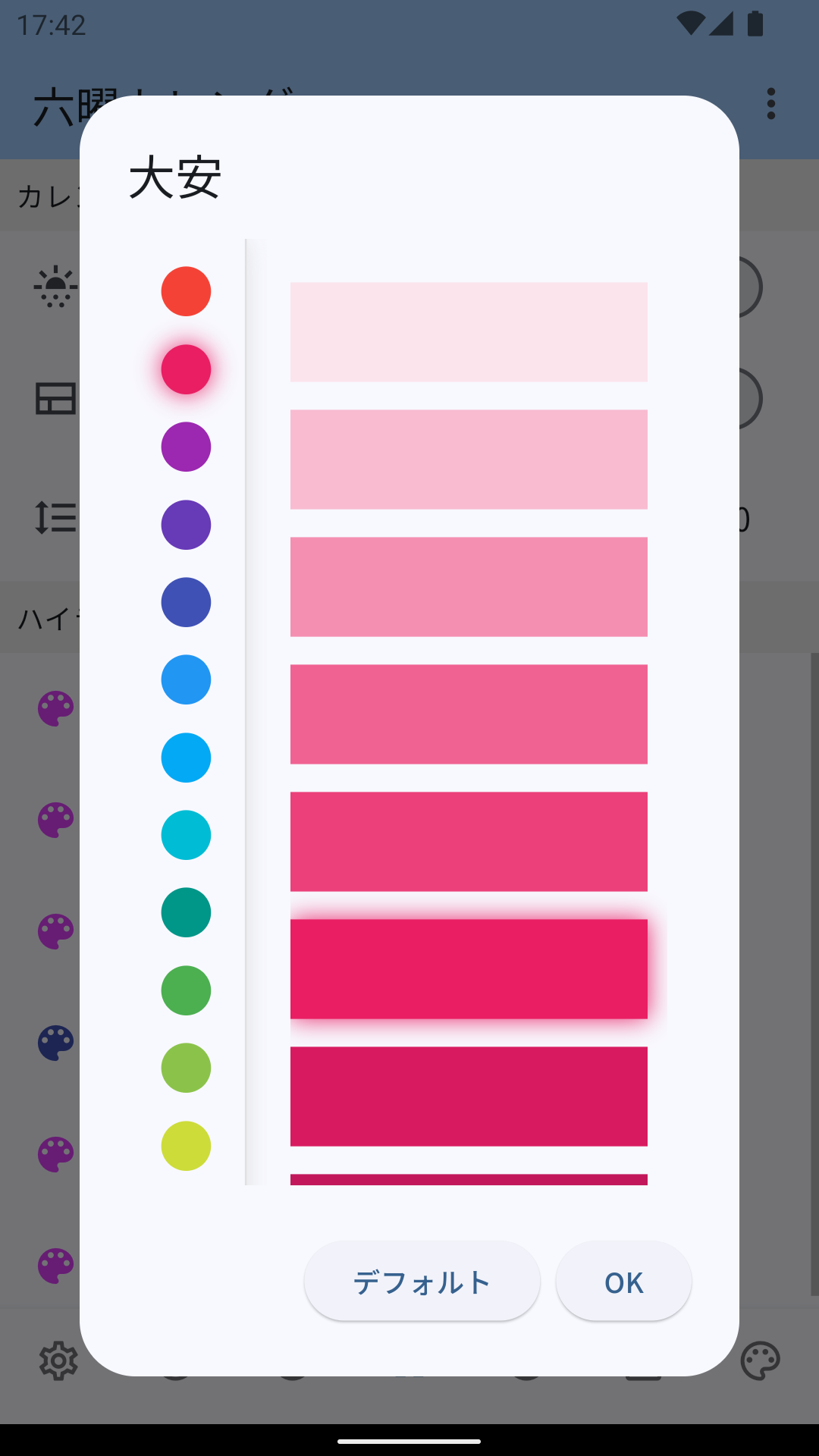819x1456 pixels.
Task: Tap the calendar layout icon
Action: [55, 399]
